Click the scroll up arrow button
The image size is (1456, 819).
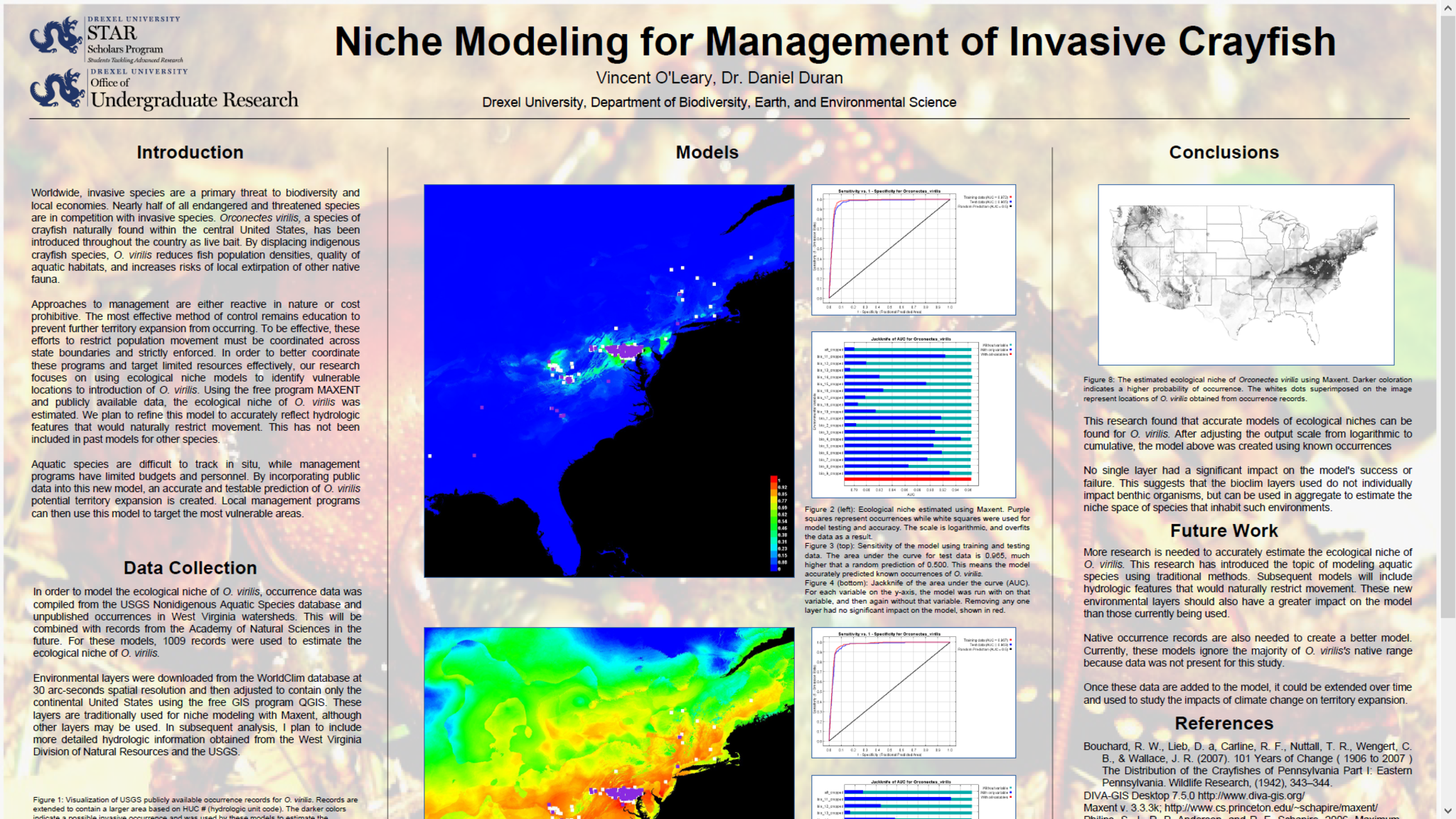[1447, 8]
